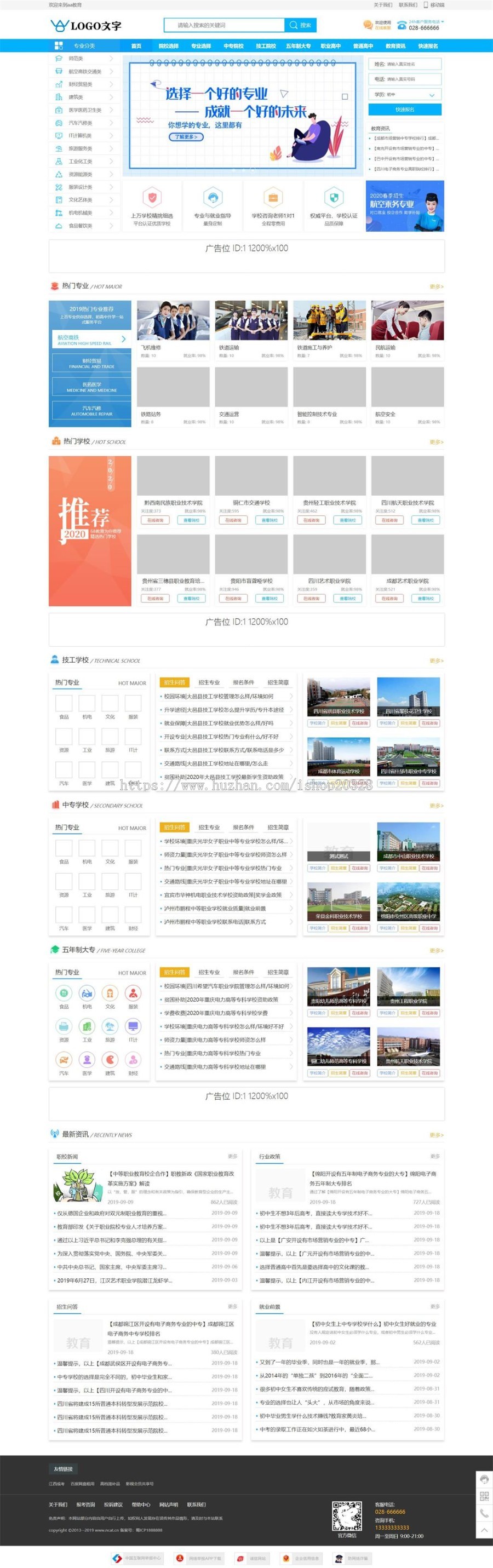
Task: Open the 2020春季招生 航空乘务专业 banner image
Action: 405,206
